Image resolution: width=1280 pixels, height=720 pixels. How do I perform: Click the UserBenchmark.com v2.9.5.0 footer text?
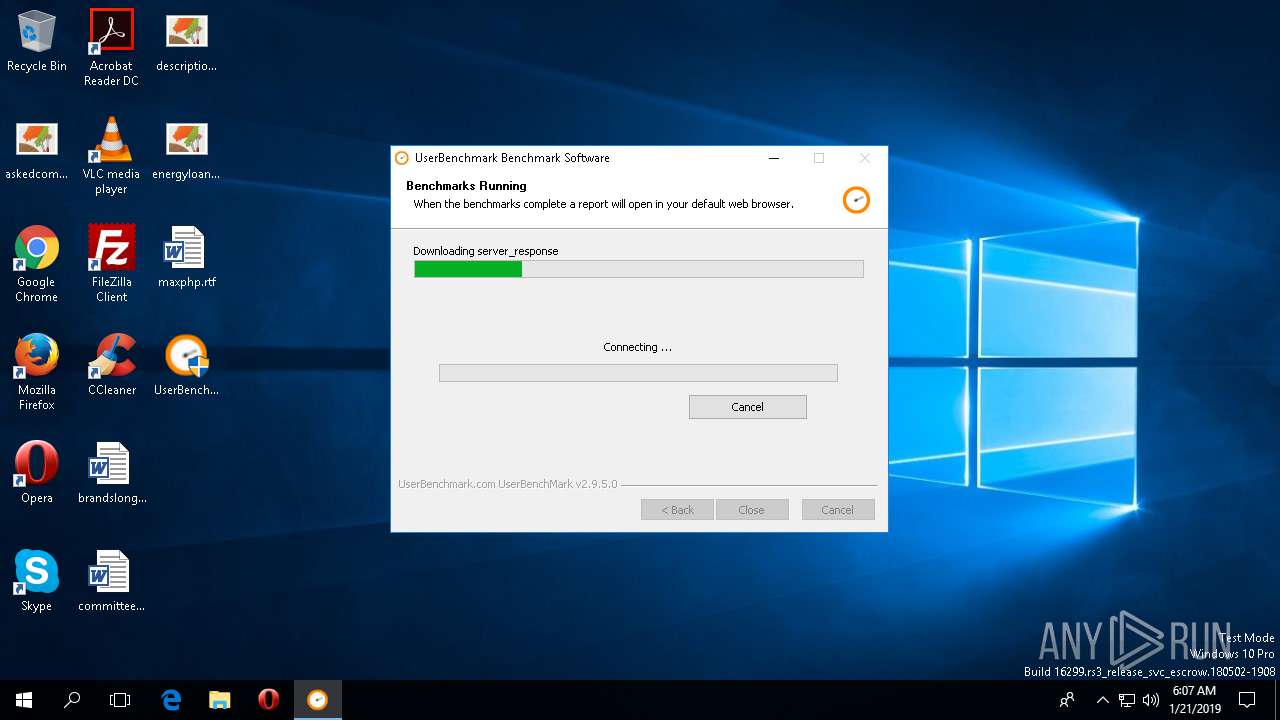508,484
